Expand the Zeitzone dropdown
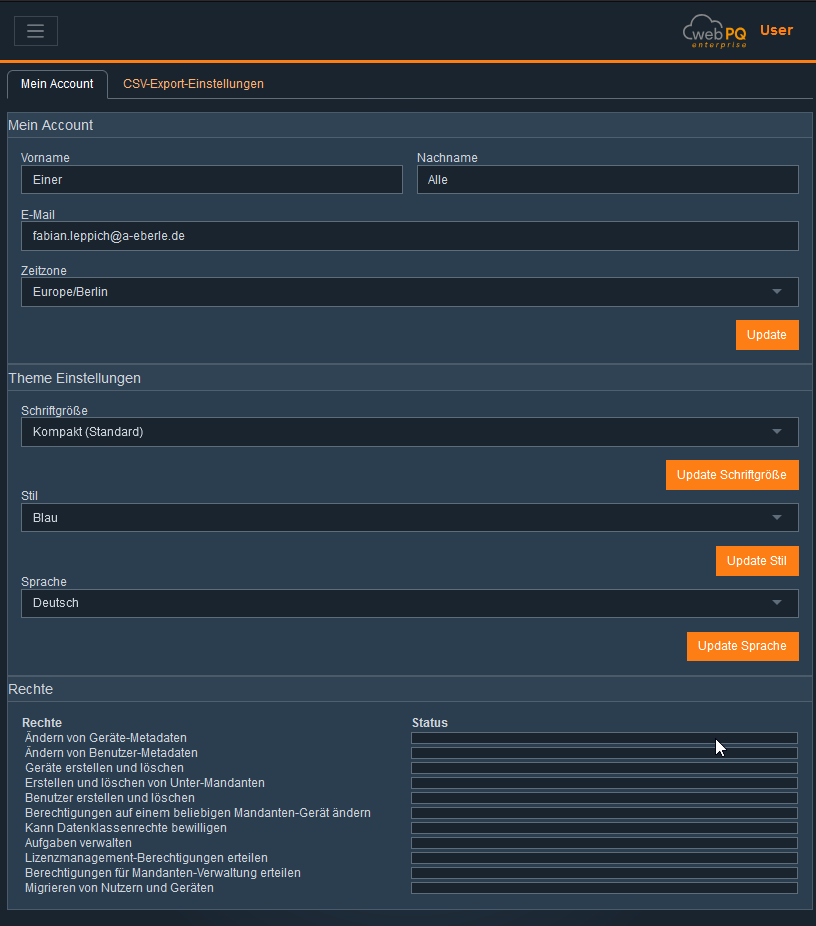Screen dimensions: 816x926 click(x=409, y=292)
